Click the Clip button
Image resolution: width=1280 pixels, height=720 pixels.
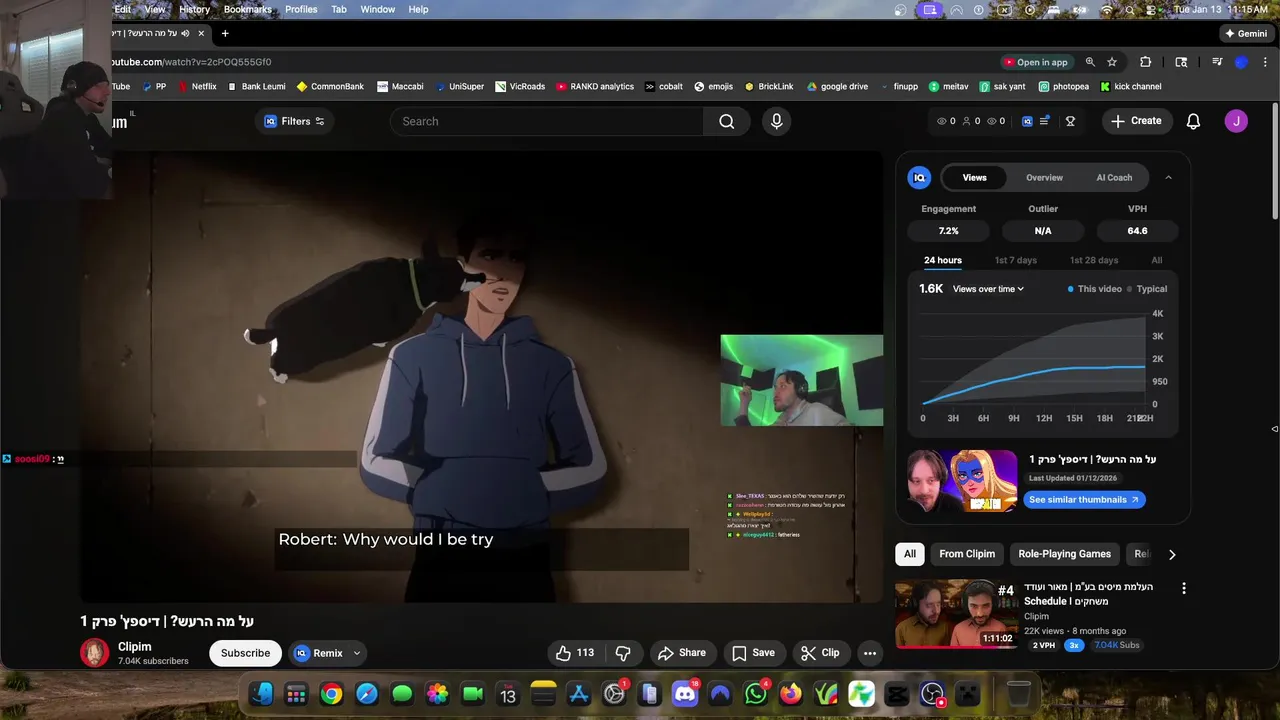820,653
